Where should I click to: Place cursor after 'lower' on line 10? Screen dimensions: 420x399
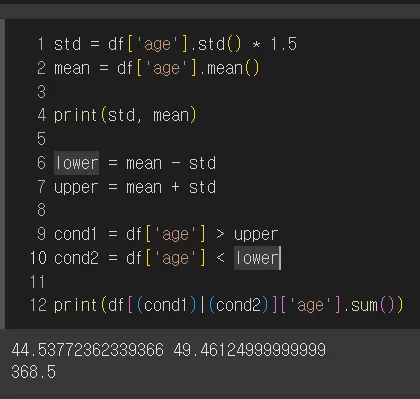pyautogui.click(x=280, y=258)
